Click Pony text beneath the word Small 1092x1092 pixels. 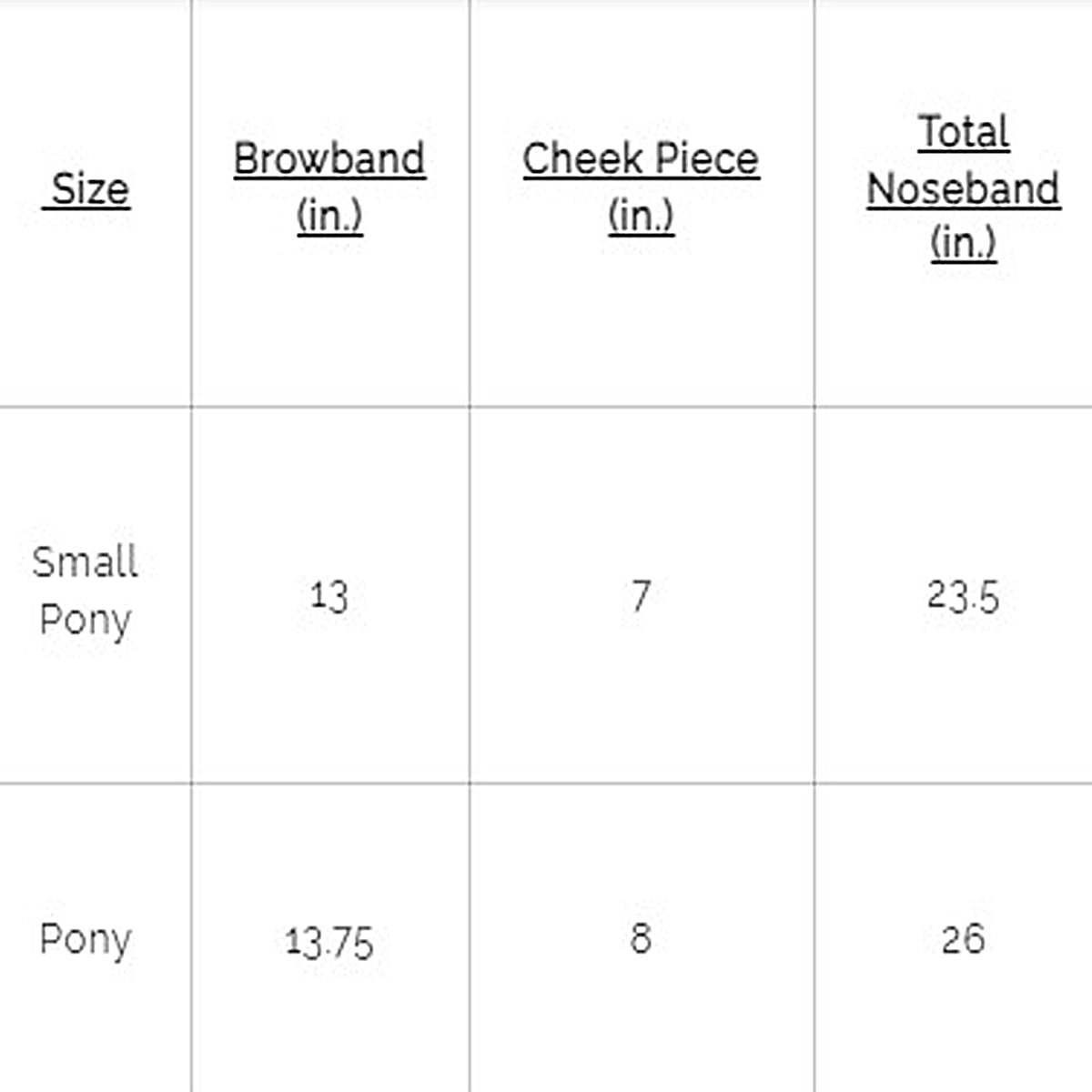85,621
